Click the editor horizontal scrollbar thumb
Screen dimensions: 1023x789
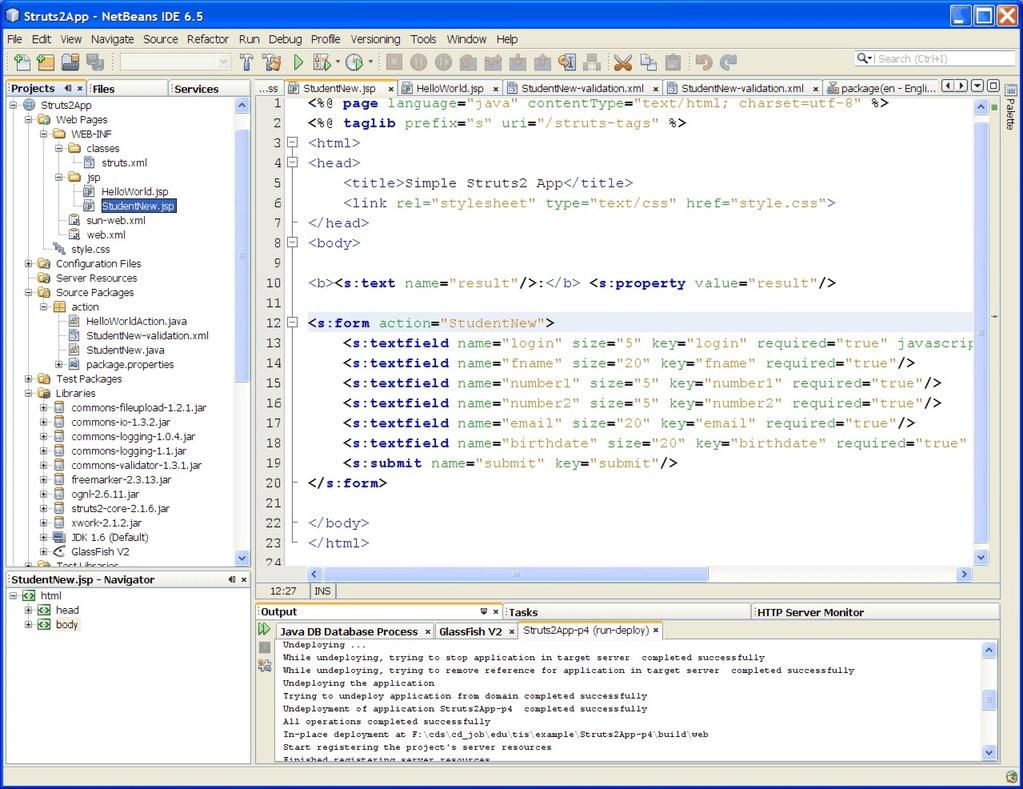click(516, 574)
